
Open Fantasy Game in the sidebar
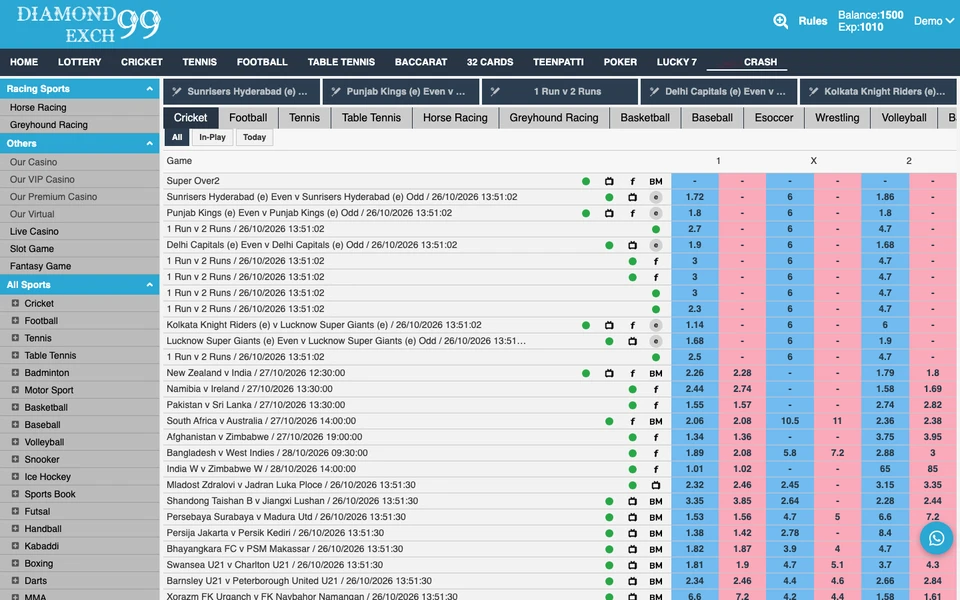tap(40, 266)
